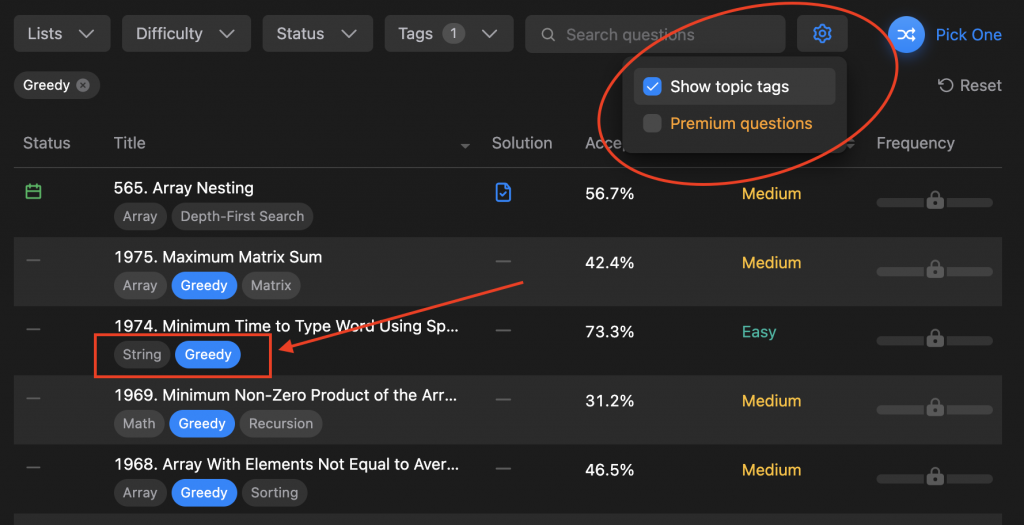Click lock icon on Array Nesting frequency
The height and width of the screenshot is (525, 1024).
pos(935,201)
